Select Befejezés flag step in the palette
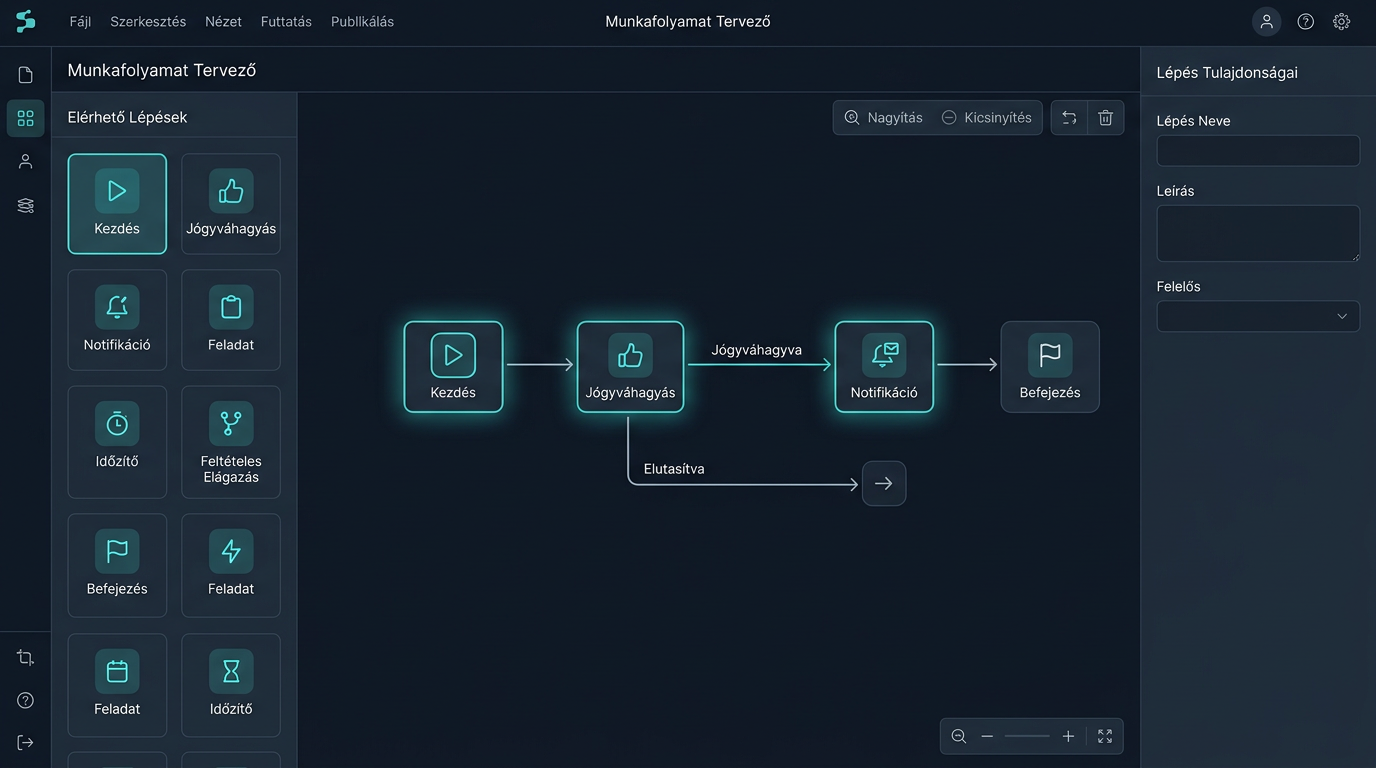Screen dimensions: 1376x768 pyautogui.click(x=117, y=566)
